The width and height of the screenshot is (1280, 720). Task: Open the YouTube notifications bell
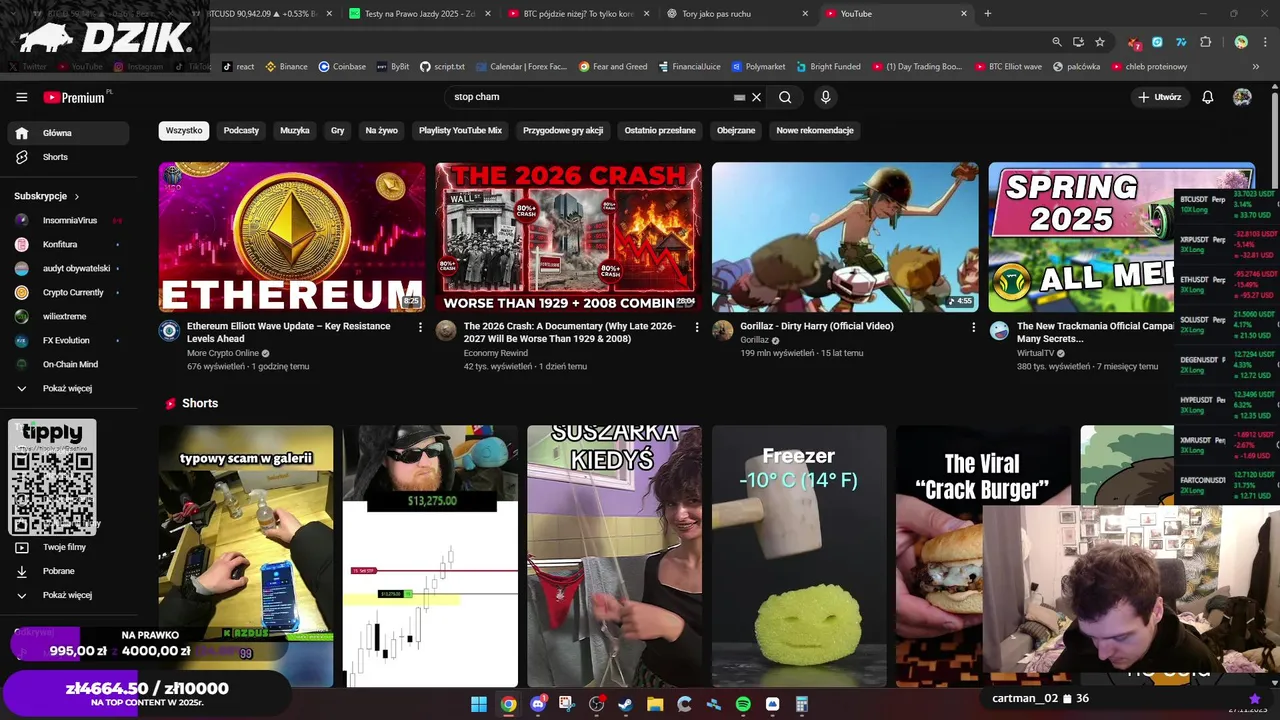pos(1208,97)
